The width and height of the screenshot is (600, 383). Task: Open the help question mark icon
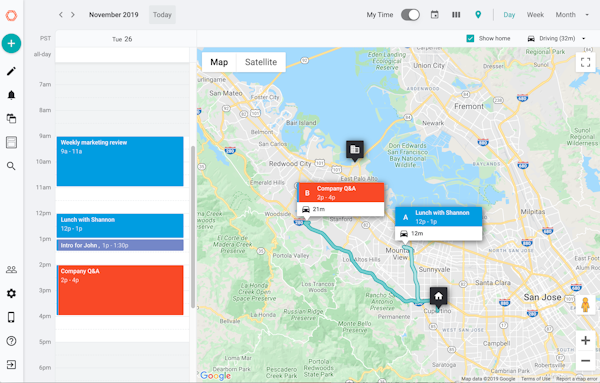coord(11,341)
